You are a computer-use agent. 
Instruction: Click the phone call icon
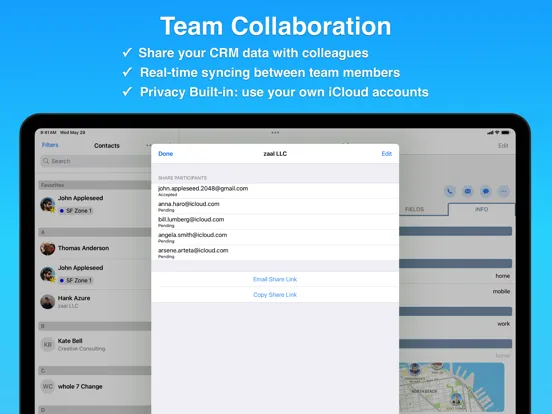450,191
